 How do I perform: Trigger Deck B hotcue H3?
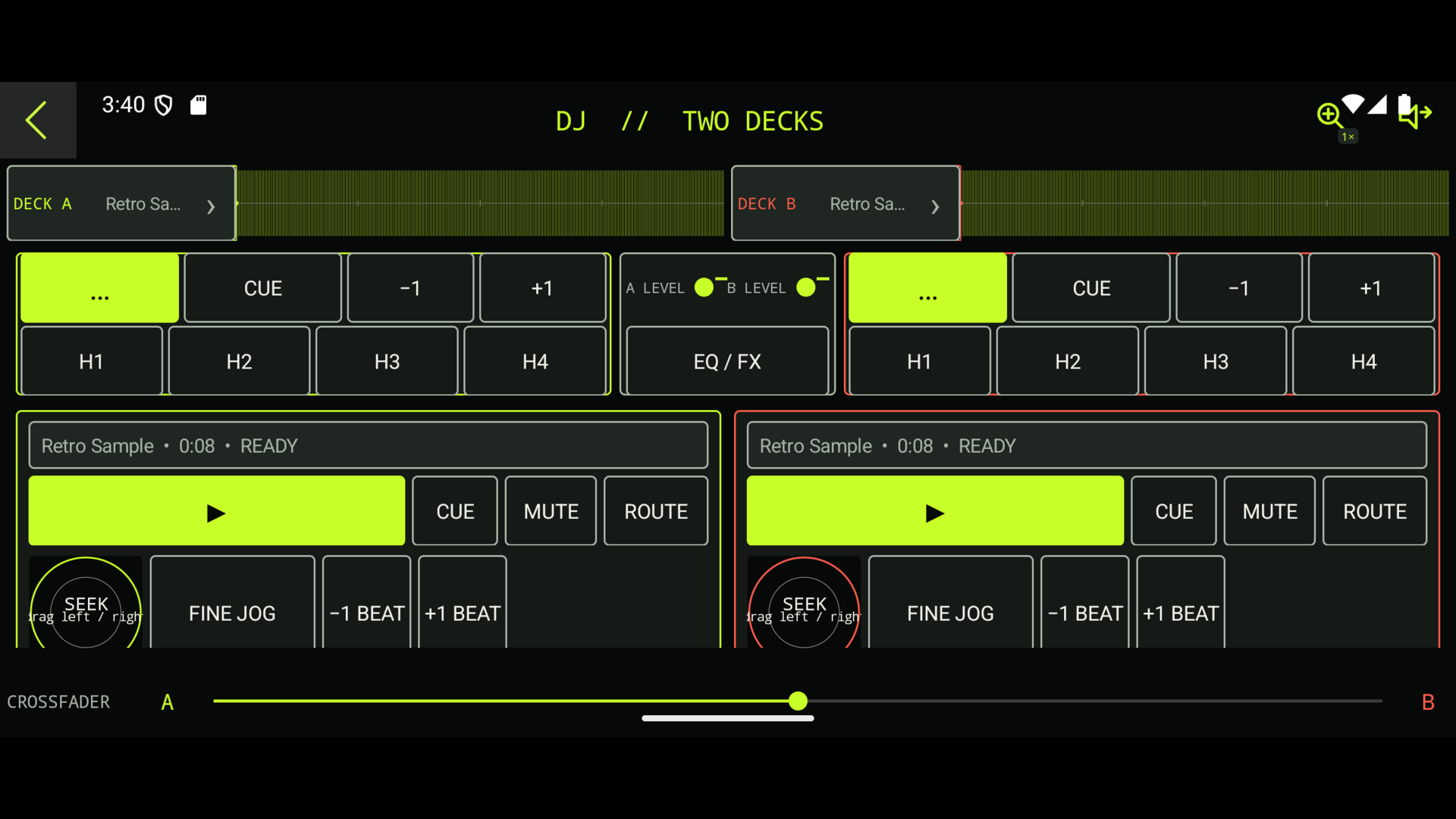pyautogui.click(x=1216, y=361)
